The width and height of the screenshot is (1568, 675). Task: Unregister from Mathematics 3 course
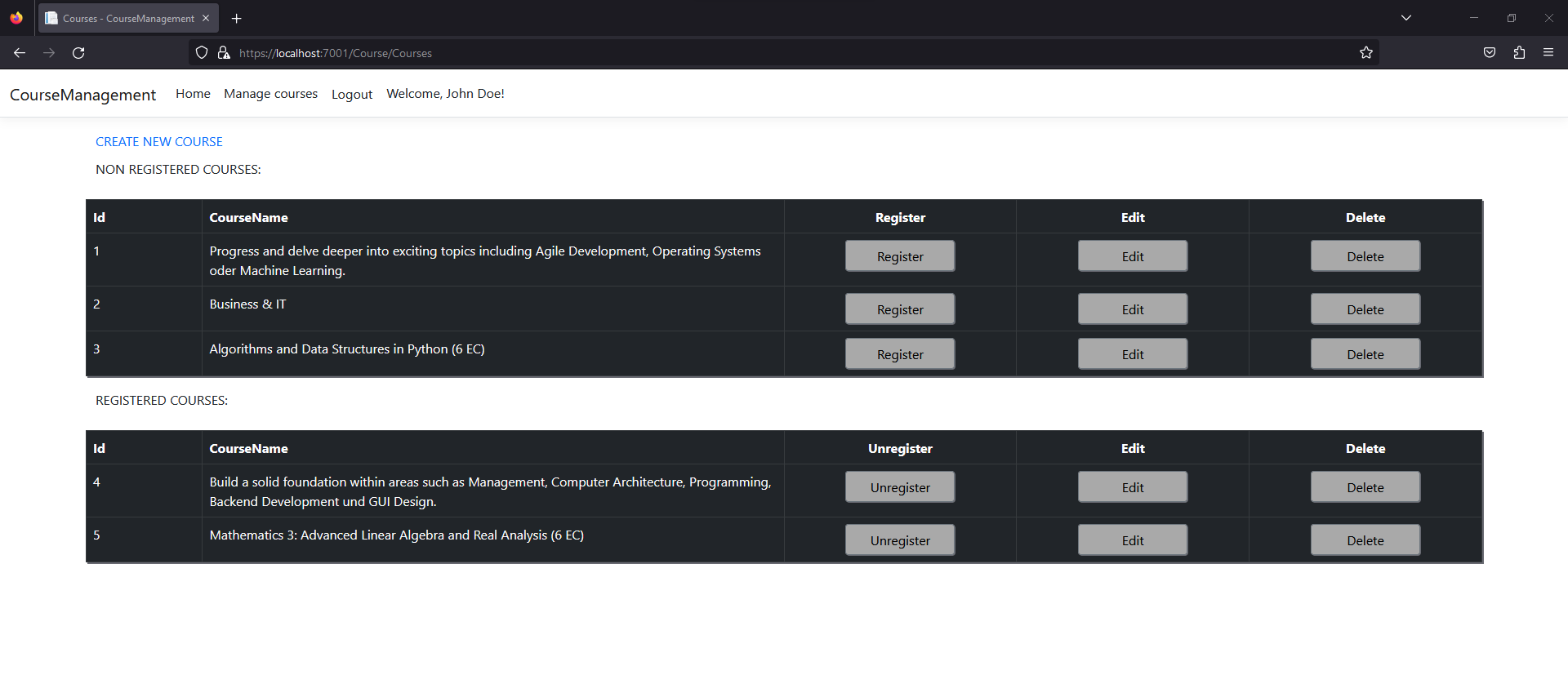tap(900, 540)
